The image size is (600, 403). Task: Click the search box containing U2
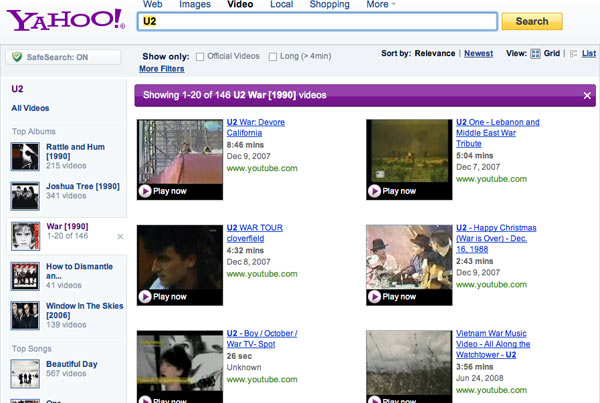point(315,21)
